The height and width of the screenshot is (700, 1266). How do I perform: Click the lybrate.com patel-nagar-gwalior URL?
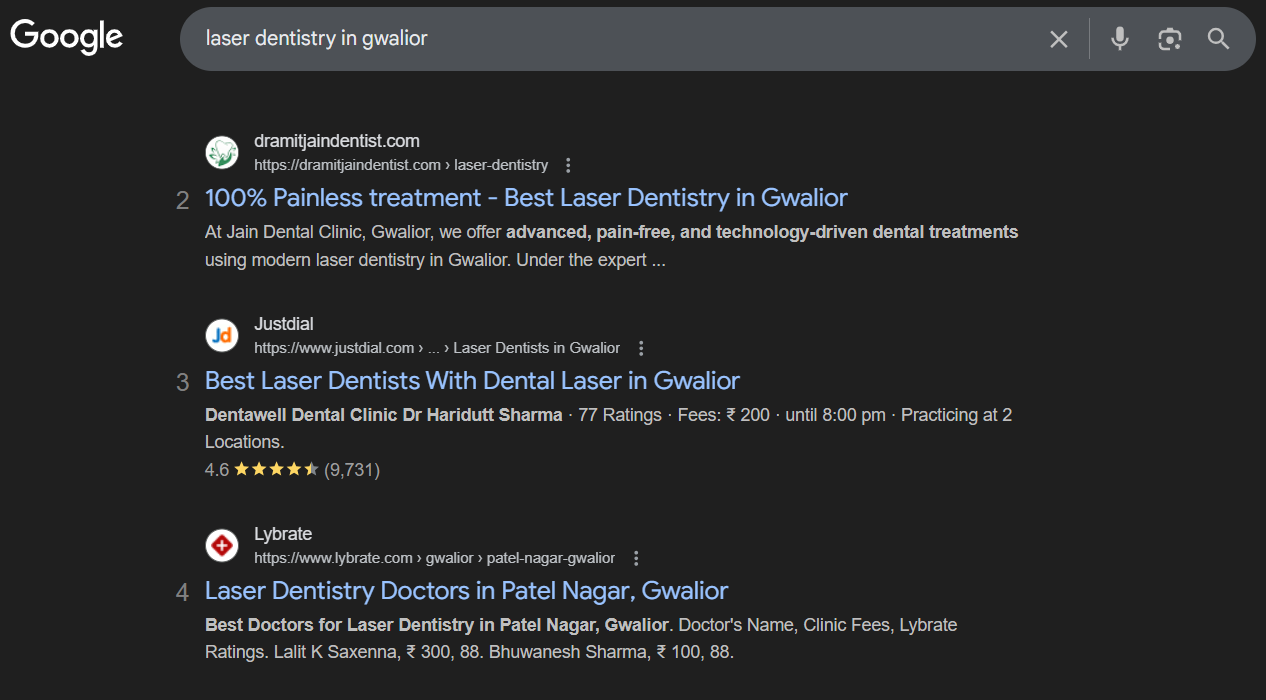pyautogui.click(x=434, y=558)
